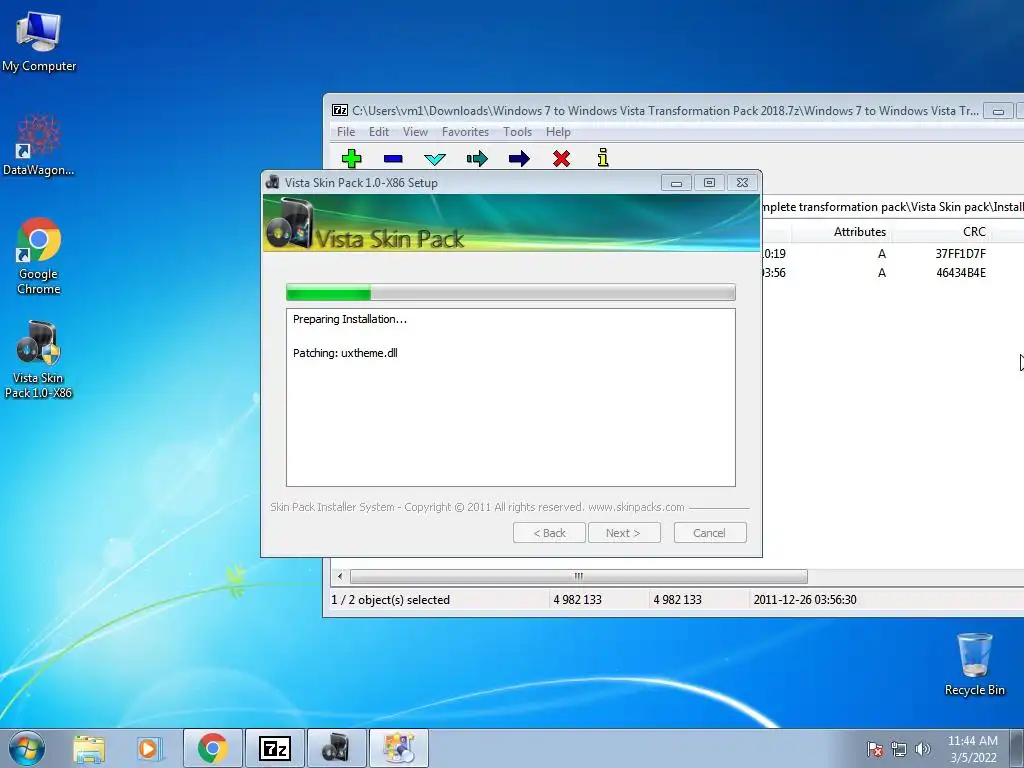
Task: Select the CRC value 46434B4E row
Action: 961,273
